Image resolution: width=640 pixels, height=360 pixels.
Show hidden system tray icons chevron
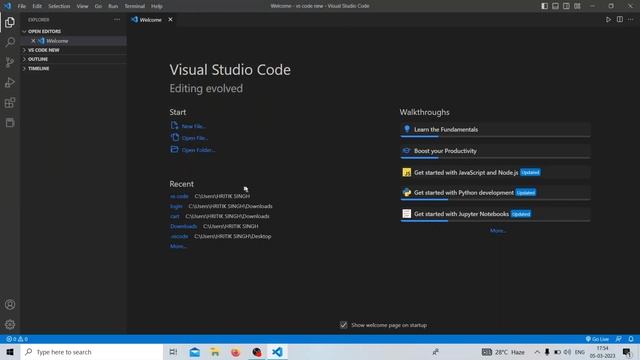coord(537,352)
